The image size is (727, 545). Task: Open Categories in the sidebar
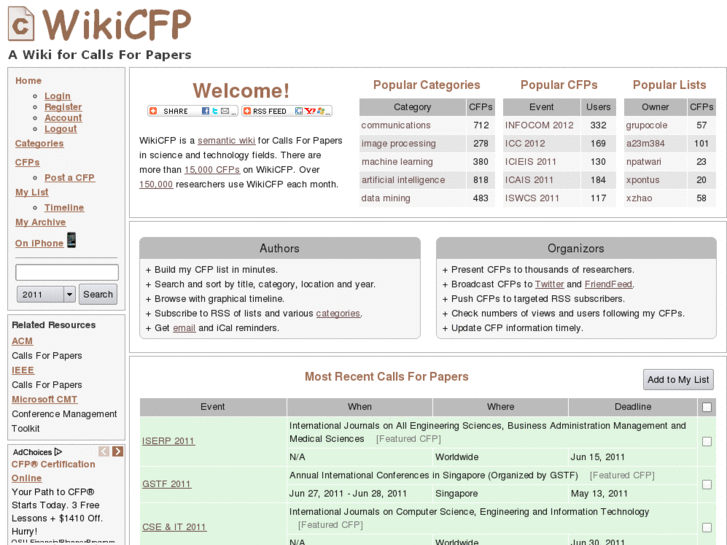(39, 143)
